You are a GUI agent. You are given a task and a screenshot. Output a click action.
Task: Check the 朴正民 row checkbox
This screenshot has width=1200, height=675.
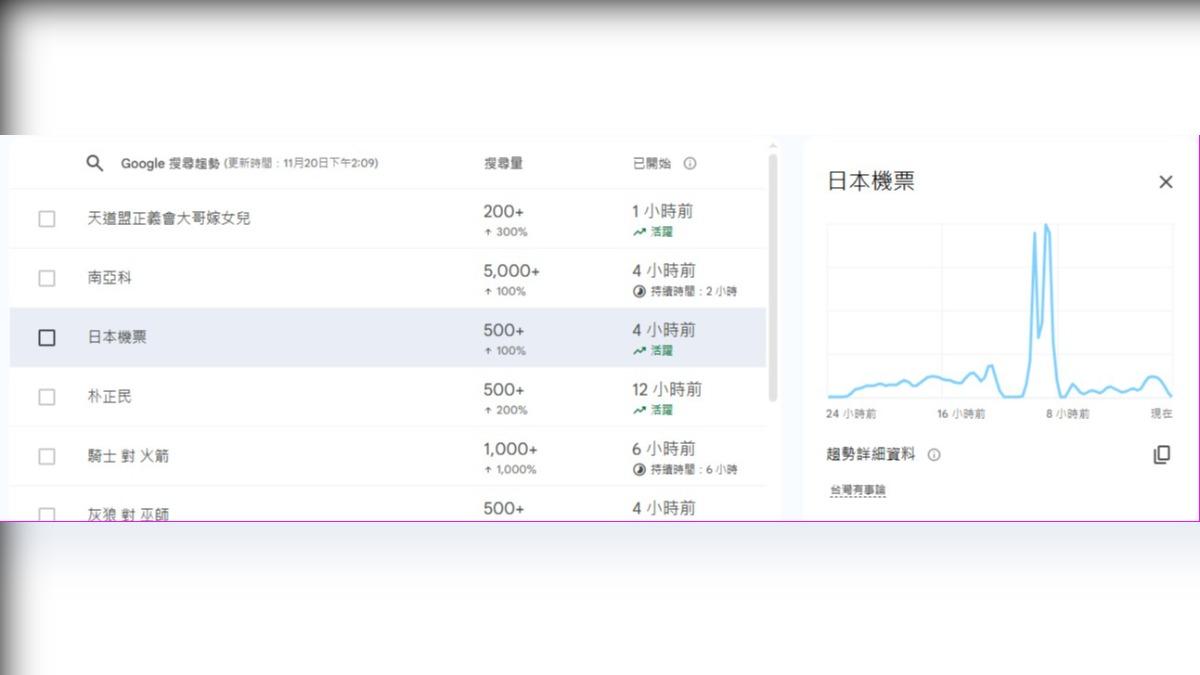click(47, 397)
